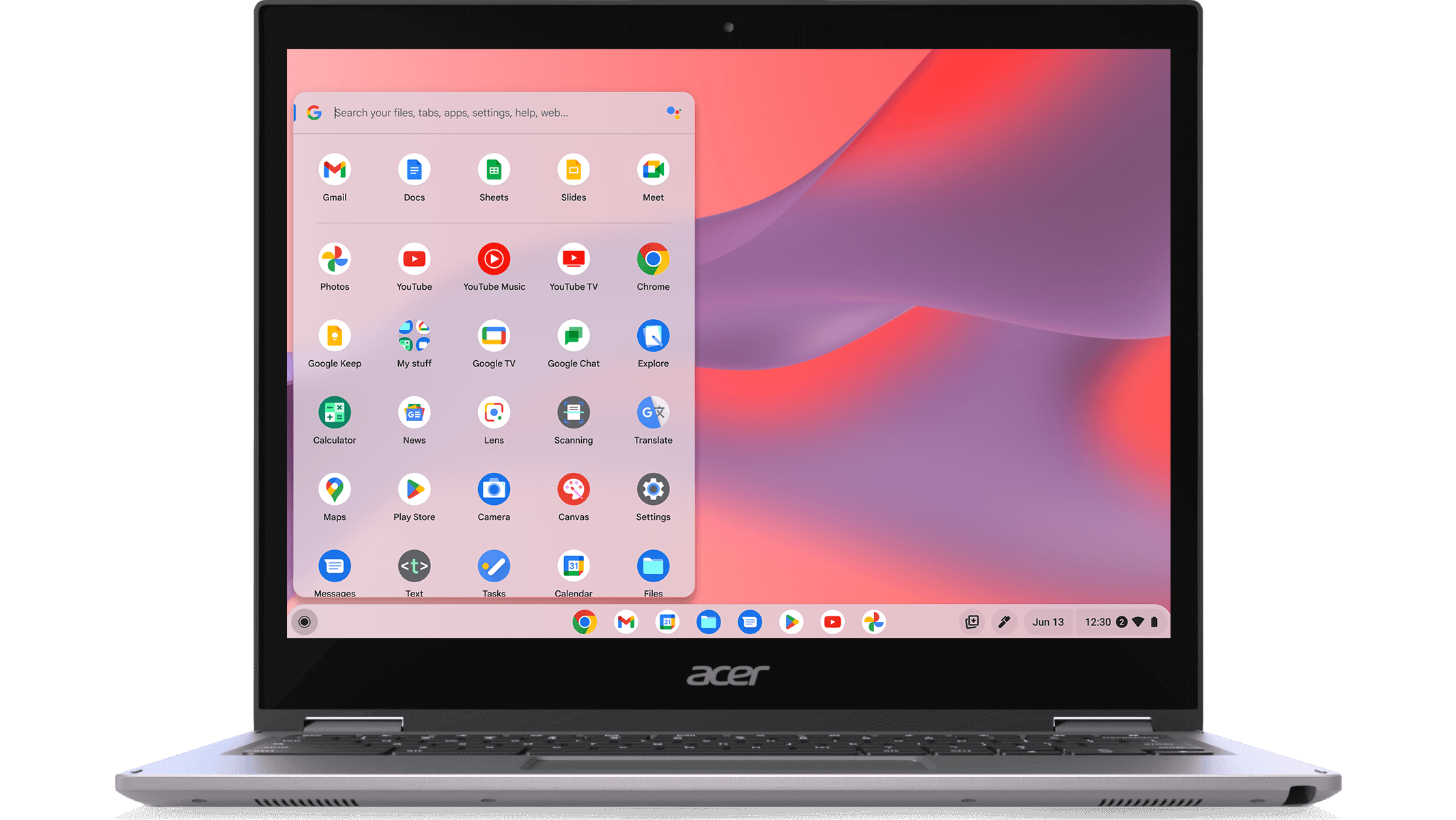Click the notification count badge
The image size is (1456, 820).
(x=1121, y=622)
